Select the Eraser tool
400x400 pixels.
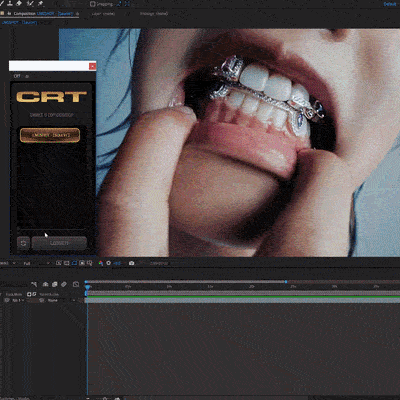[19, 3]
